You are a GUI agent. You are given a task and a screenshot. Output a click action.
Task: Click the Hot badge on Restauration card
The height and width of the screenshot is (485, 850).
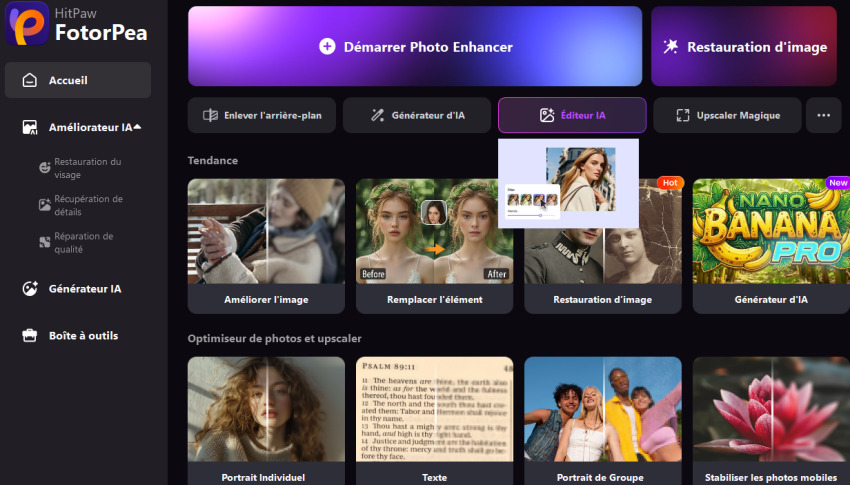670,183
